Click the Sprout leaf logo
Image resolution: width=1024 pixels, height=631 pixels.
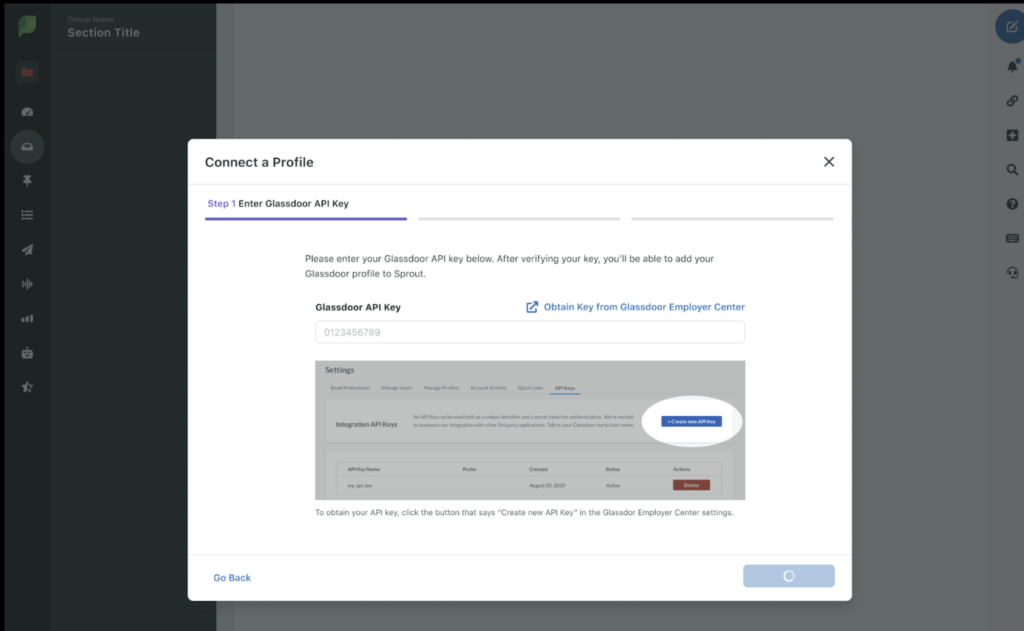click(x=27, y=26)
